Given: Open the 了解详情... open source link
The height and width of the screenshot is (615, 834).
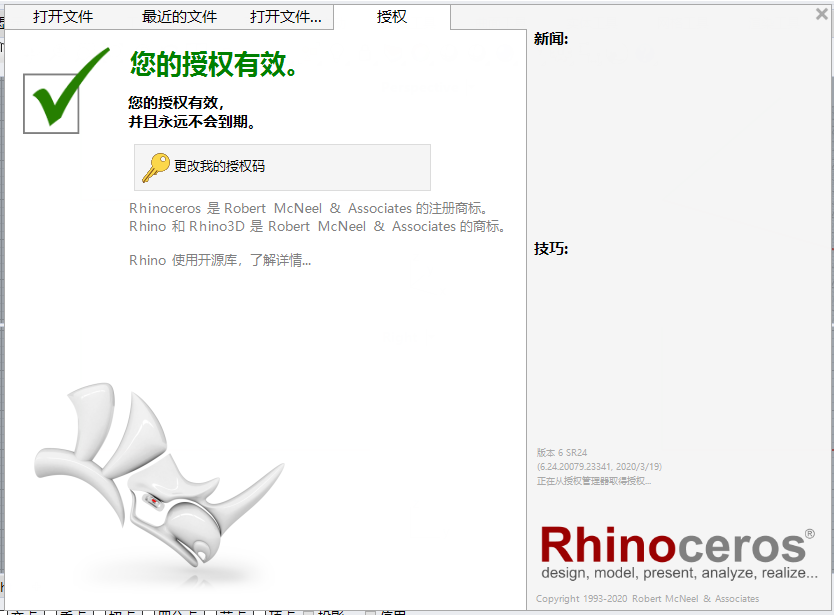Looking at the screenshot, I should [280, 260].
